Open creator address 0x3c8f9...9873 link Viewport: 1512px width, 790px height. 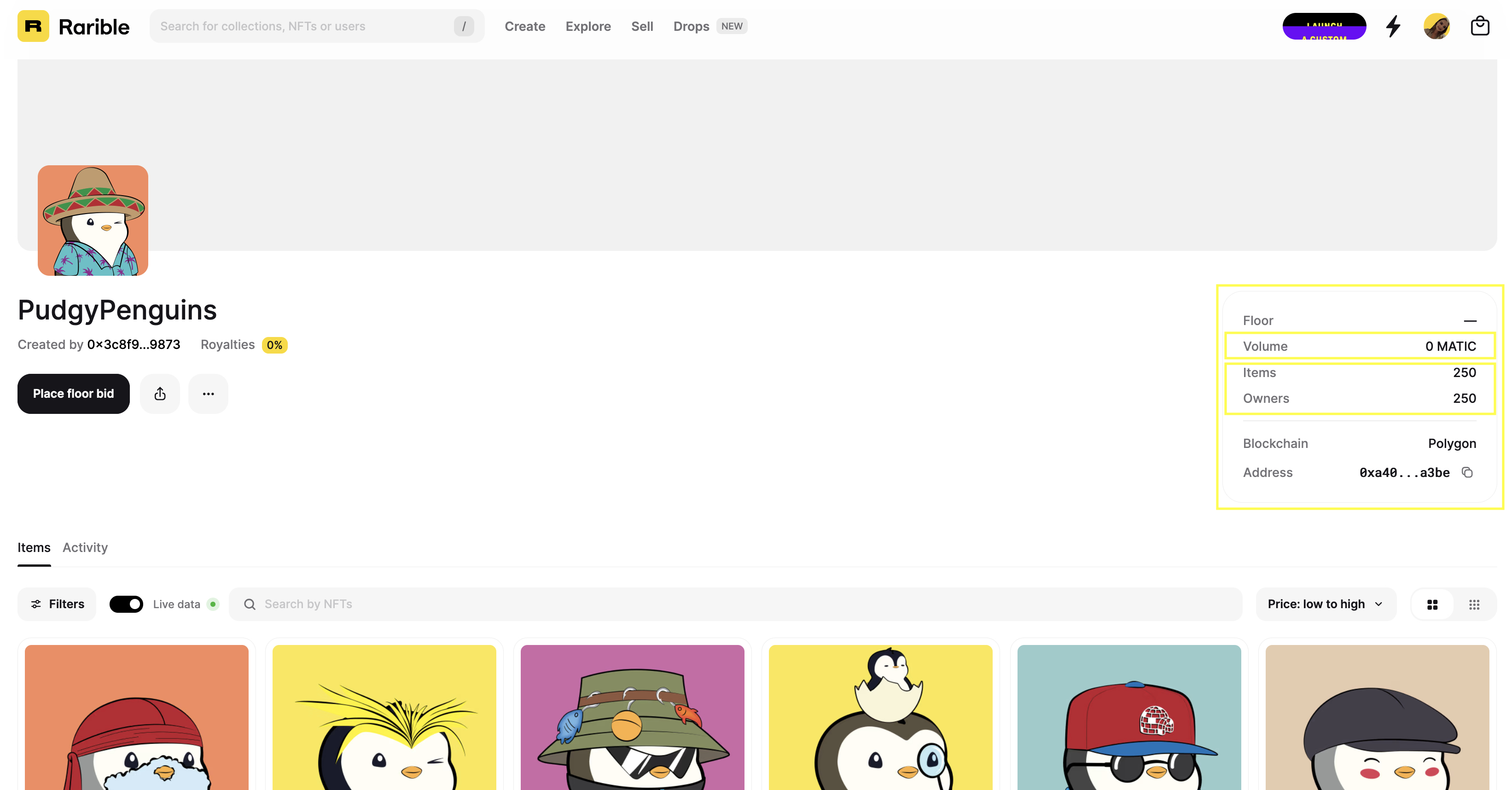pos(133,344)
